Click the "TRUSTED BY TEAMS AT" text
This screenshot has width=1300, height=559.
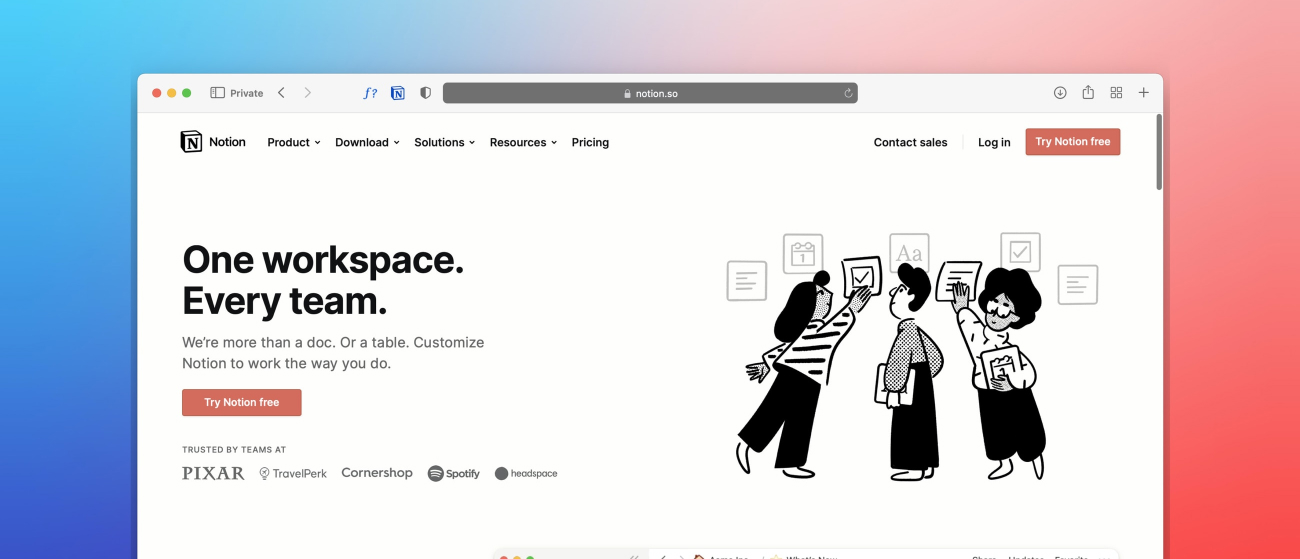tap(234, 450)
